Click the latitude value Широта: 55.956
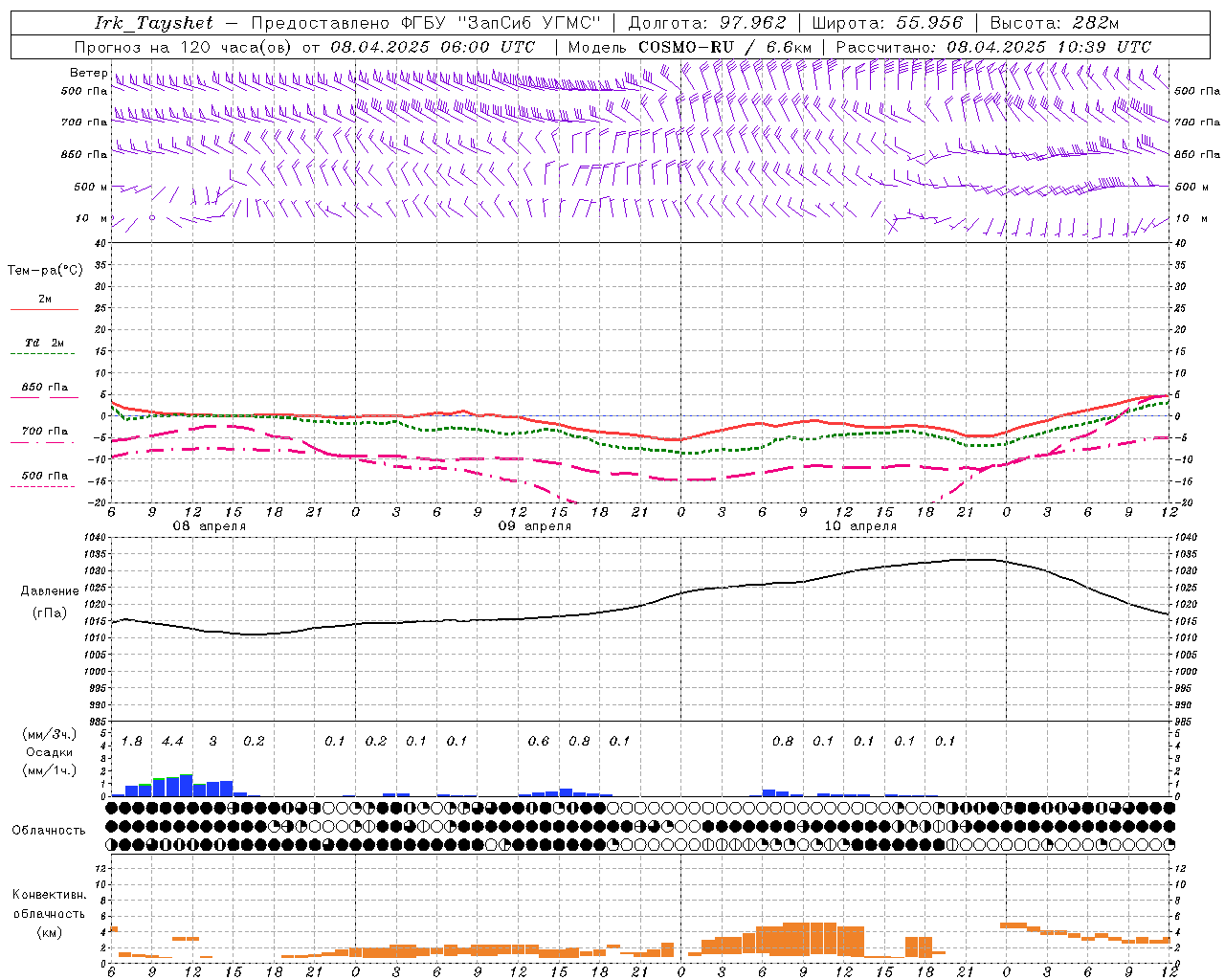Viewport: 1225px width, 980px height. coord(887,23)
